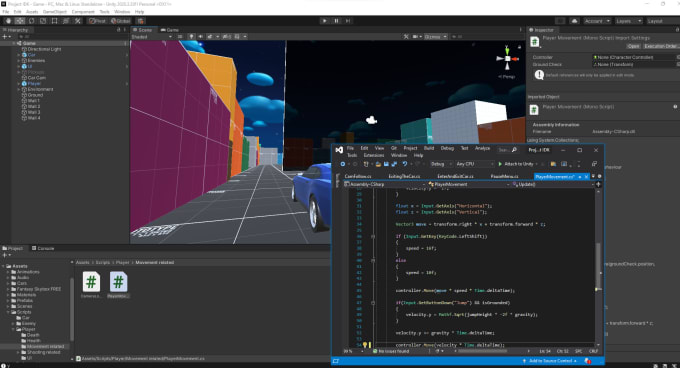Toggle scene lighting bulb icon
This screenshot has width=680, height=368.
pos(191,37)
